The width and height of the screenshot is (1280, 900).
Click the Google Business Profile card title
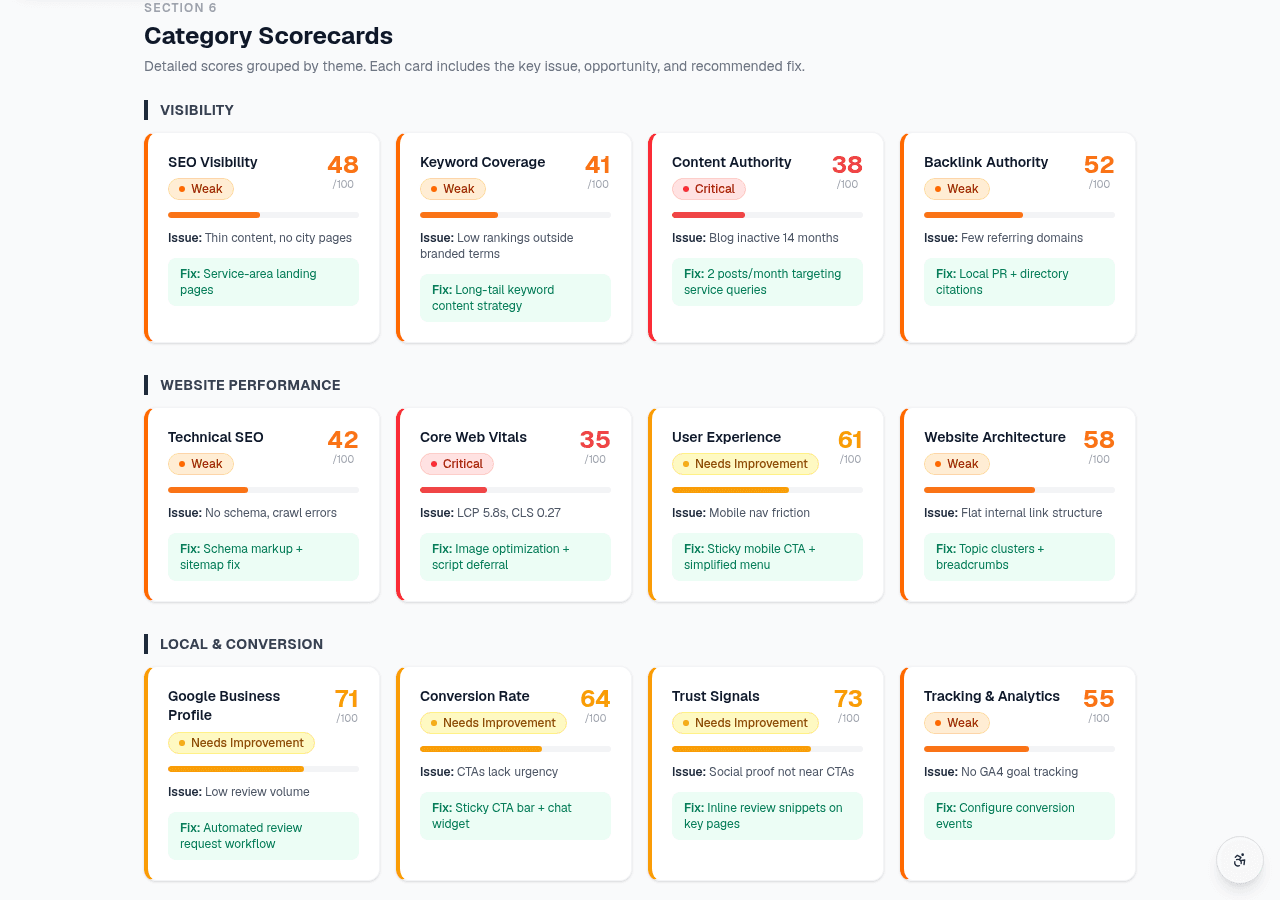tap(224, 706)
